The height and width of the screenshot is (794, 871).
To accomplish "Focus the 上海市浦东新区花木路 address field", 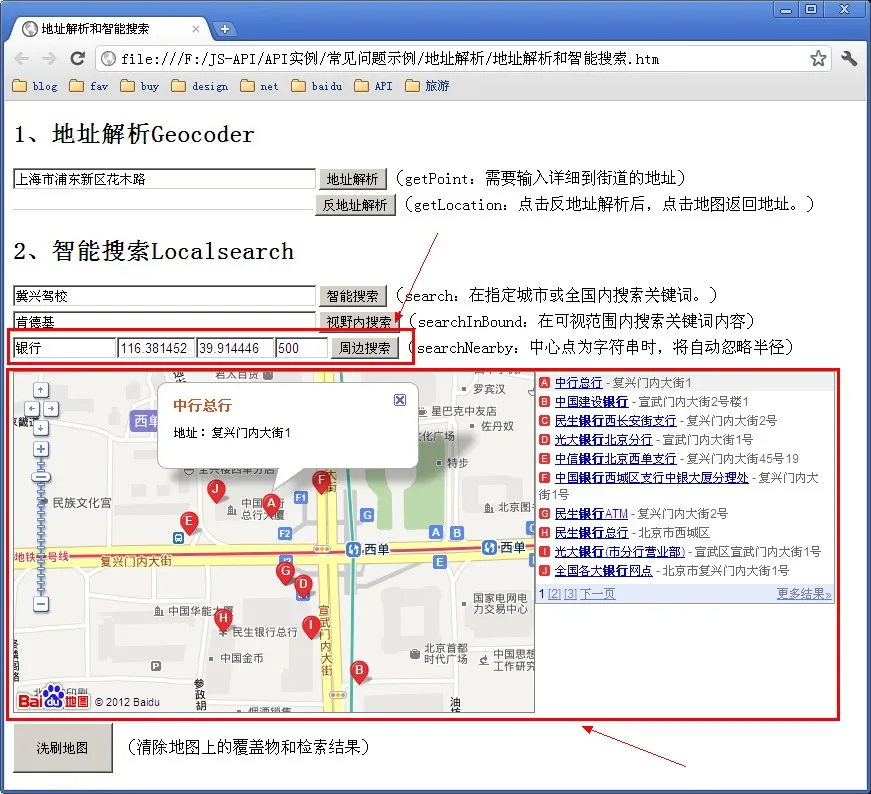I will (x=164, y=179).
